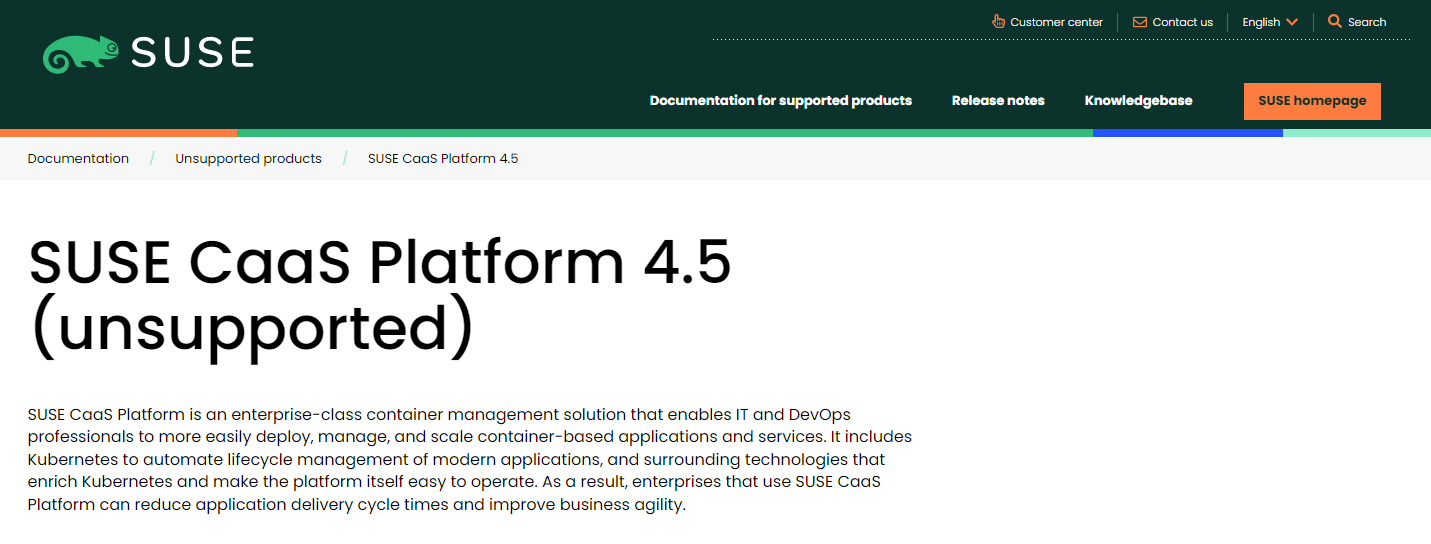The height and width of the screenshot is (544, 1431).
Task: Open Documentation for supported products menu
Action: [781, 101]
